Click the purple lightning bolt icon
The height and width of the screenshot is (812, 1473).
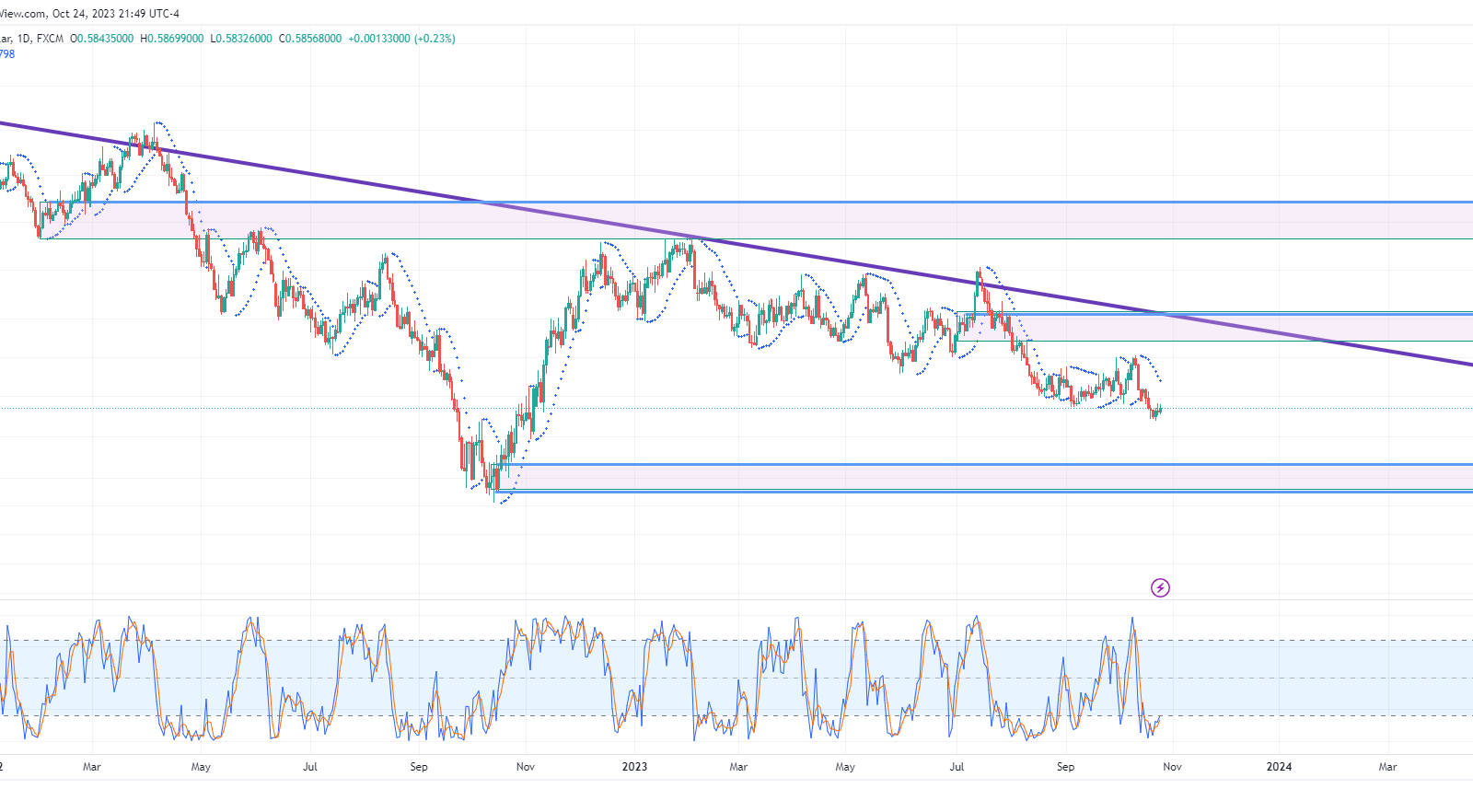coord(1160,587)
